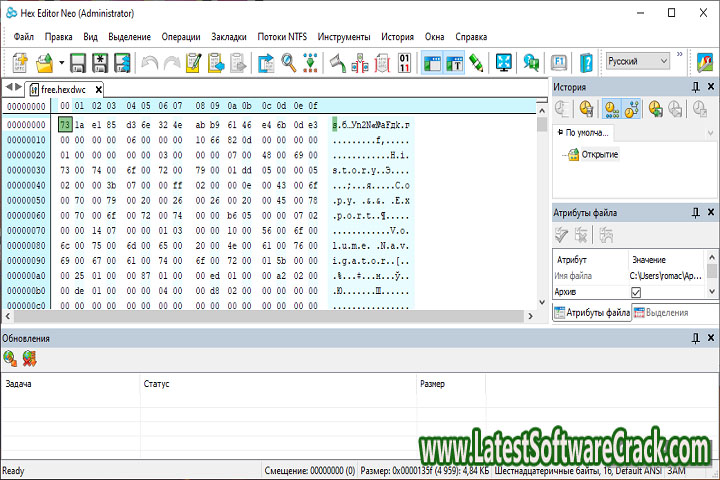Click the Go To offset icon
720x480 pixels.
pos(266,63)
